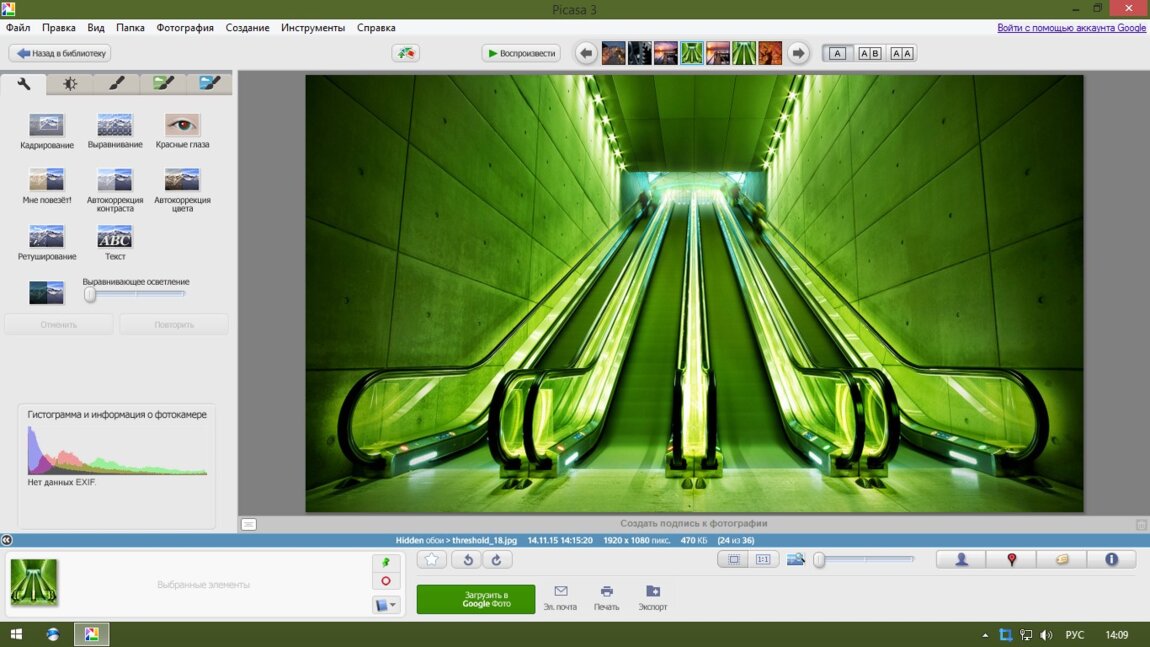Open the people tags panel icon
This screenshot has height=647, width=1150.
pyautogui.click(x=961, y=560)
